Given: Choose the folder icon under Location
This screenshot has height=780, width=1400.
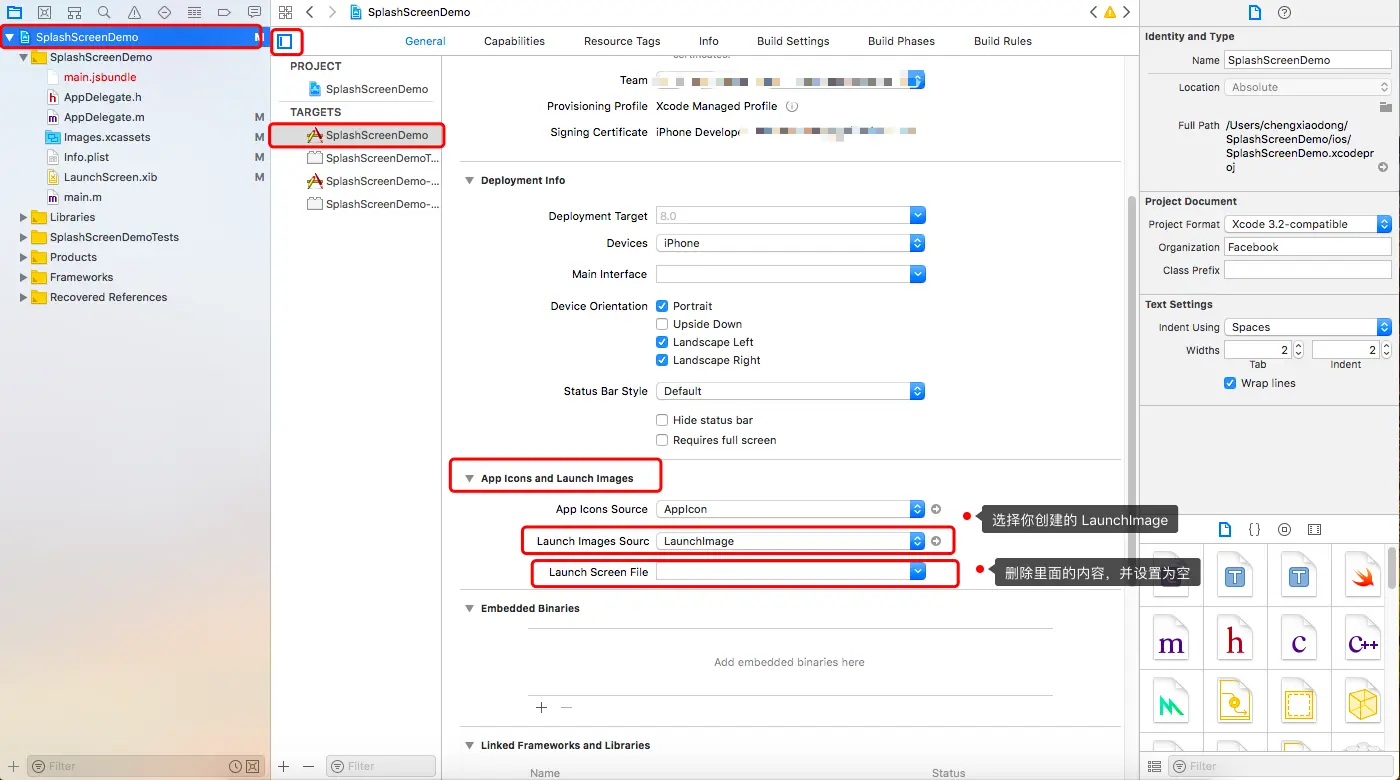Looking at the screenshot, I should (x=1385, y=107).
